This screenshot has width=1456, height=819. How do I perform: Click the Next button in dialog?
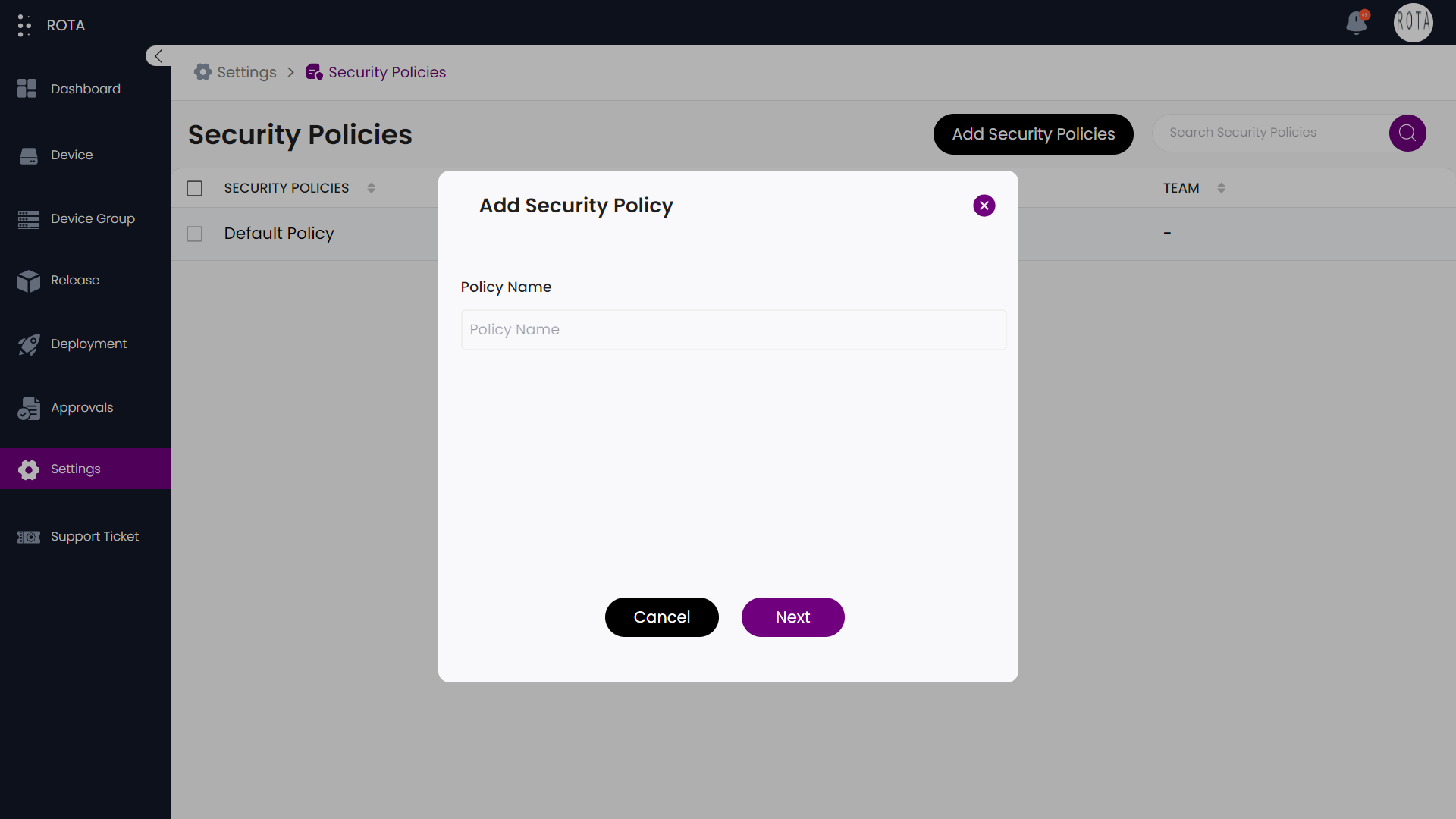coord(793,617)
